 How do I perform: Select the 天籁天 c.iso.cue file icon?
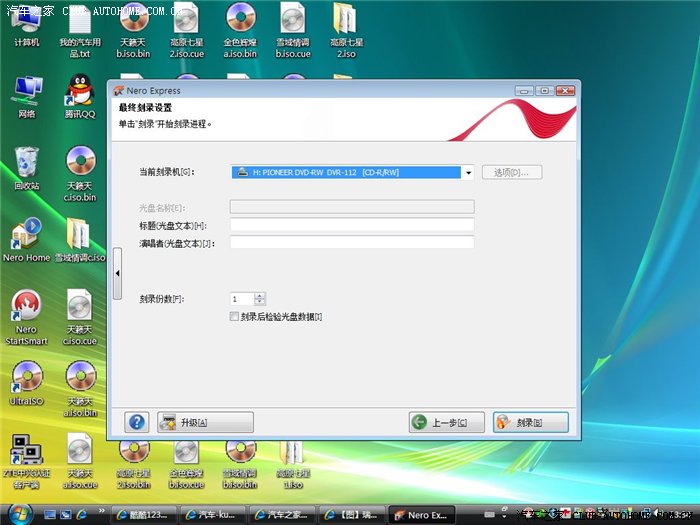pyautogui.click(x=79, y=317)
